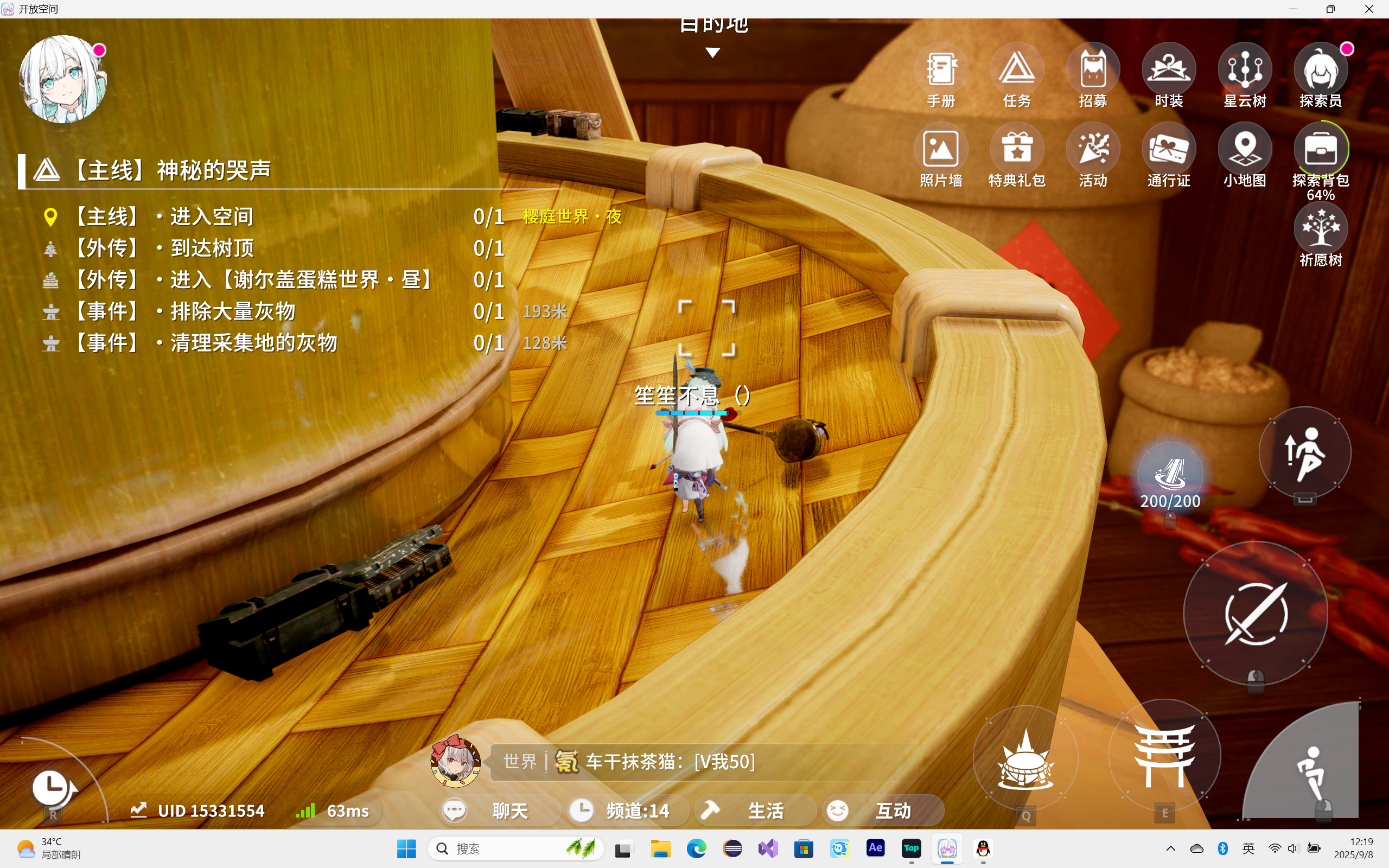Select quest 进入【谢尔盖蛋糕世界·昼】
1389x868 pixels.
click(x=276, y=279)
